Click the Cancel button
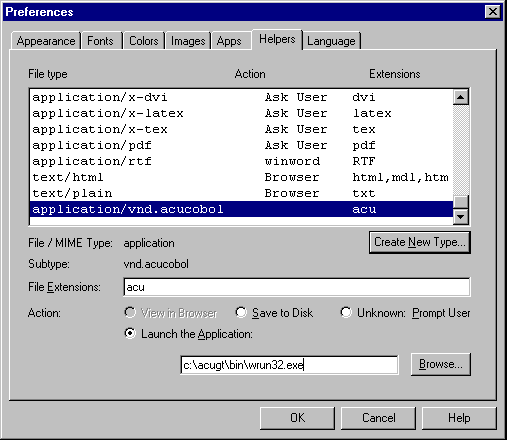Image resolution: width=507 pixels, height=440 pixels. 378,418
